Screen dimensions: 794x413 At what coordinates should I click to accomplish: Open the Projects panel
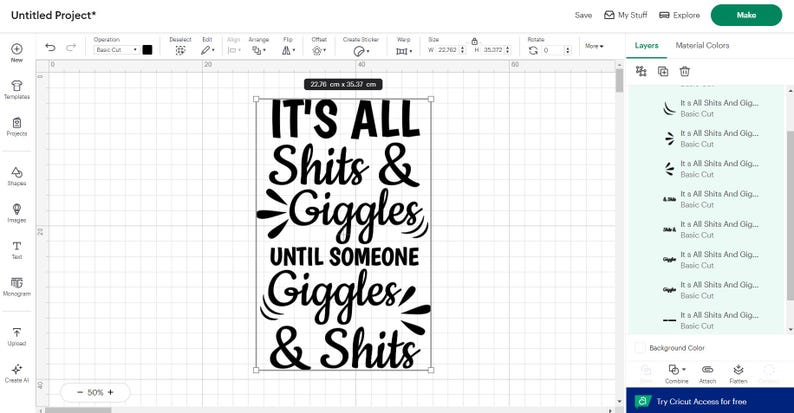coord(17,127)
